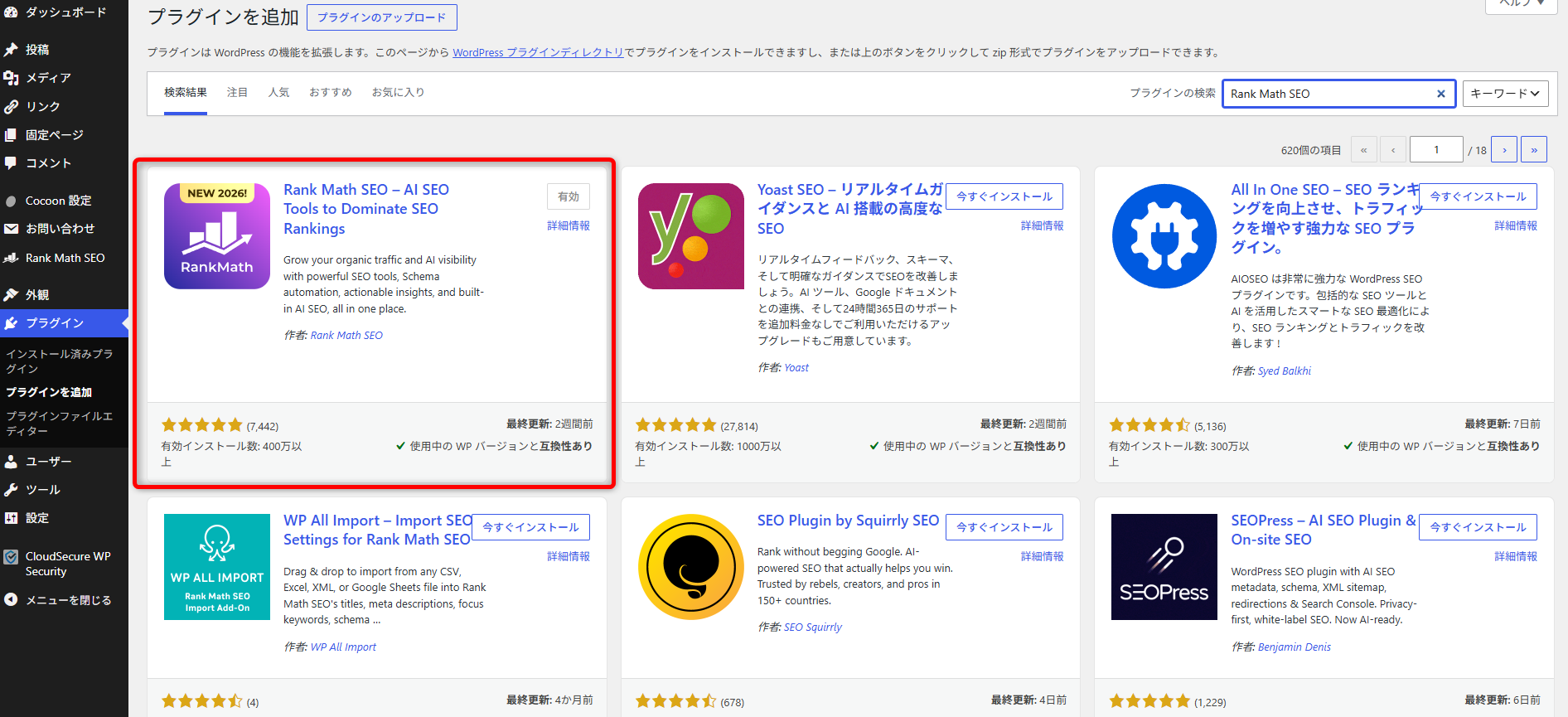Click the Yoast SEO plugin logo

point(691,236)
